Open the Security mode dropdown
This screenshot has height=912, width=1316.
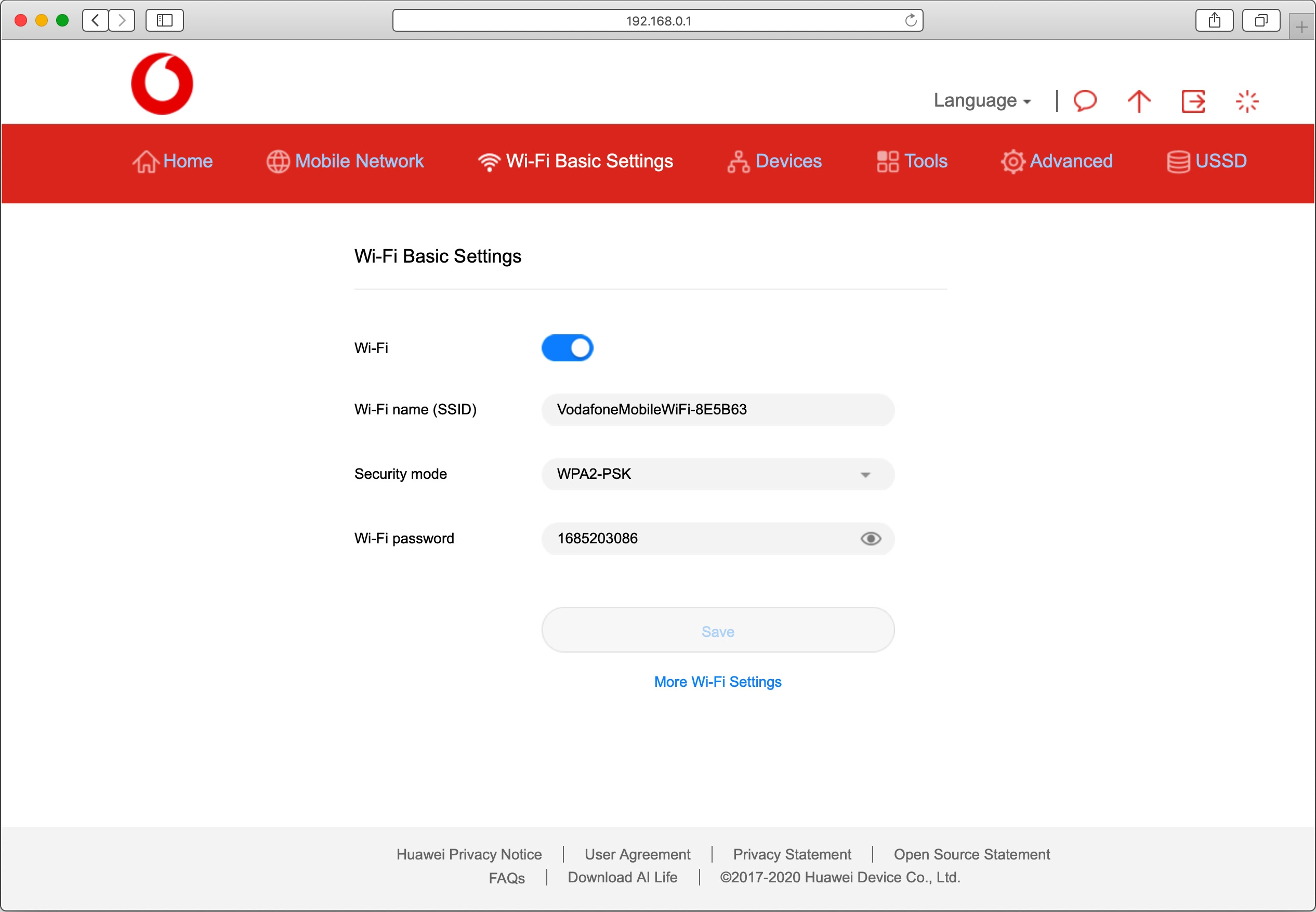[717, 474]
